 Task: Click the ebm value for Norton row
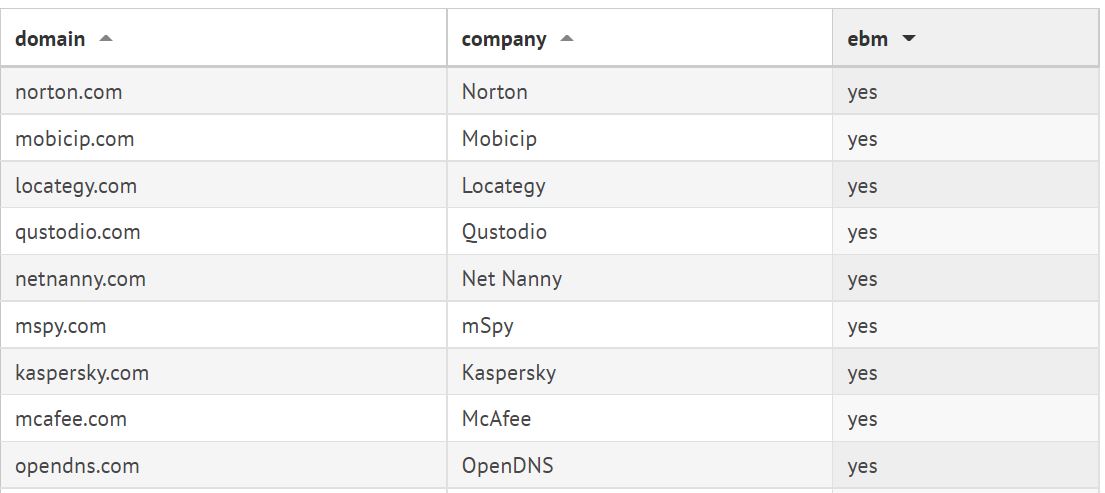click(x=862, y=92)
